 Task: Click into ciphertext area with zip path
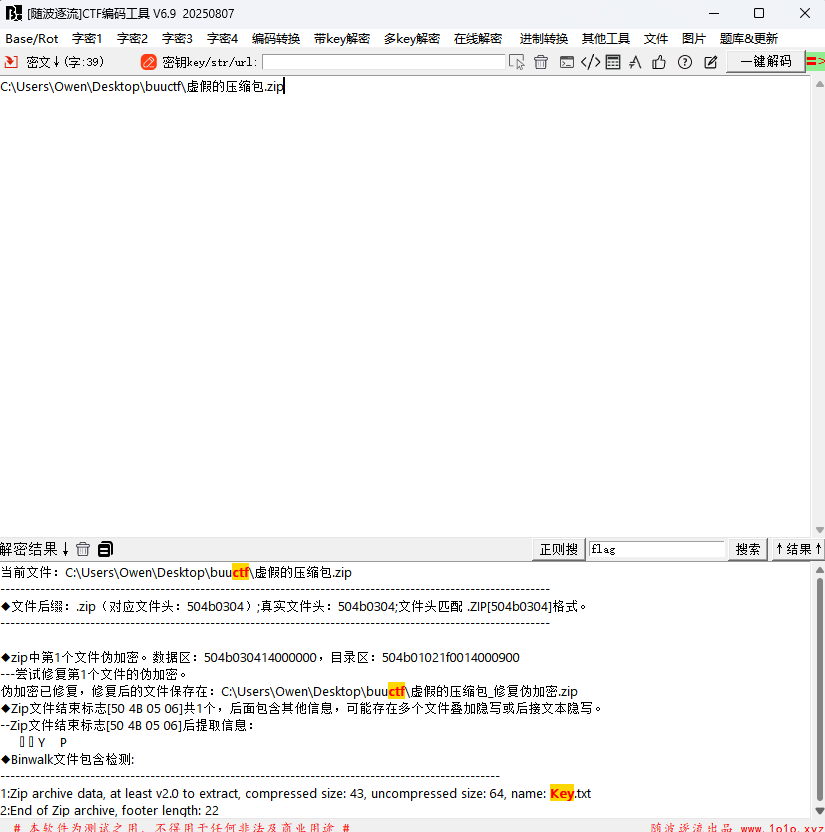pyautogui.click(x=404, y=306)
